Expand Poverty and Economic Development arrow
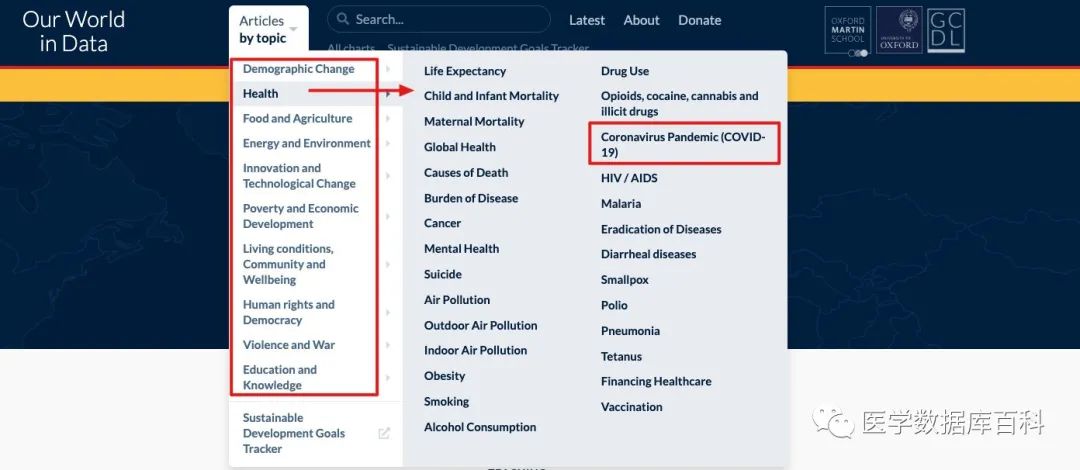The image size is (1080, 470). tap(388, 216)
